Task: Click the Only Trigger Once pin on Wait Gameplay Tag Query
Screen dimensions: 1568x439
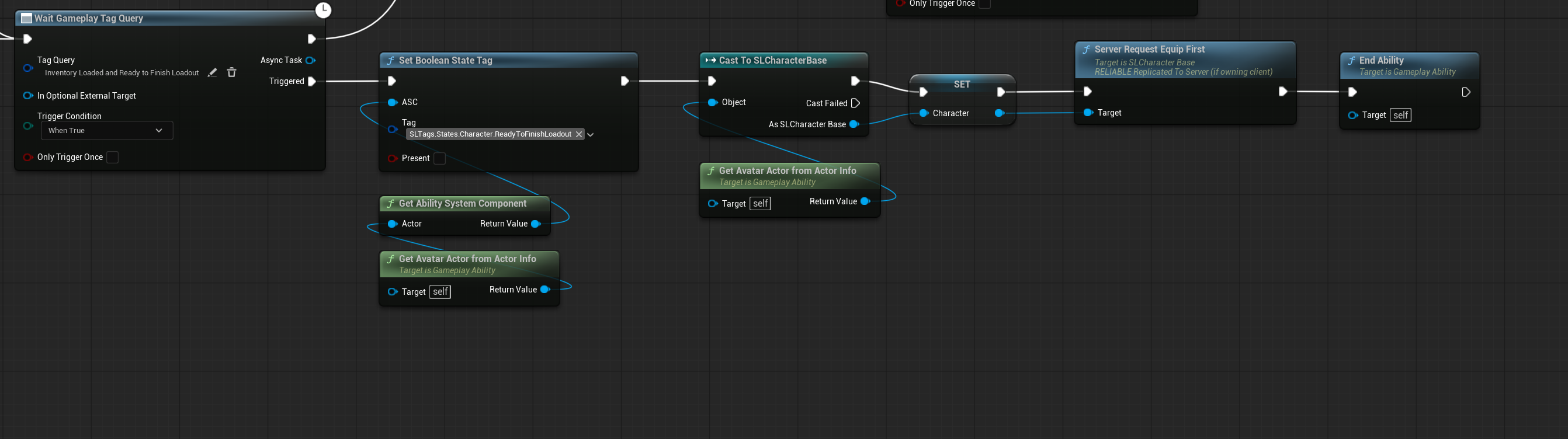Action: click(28, 157)
